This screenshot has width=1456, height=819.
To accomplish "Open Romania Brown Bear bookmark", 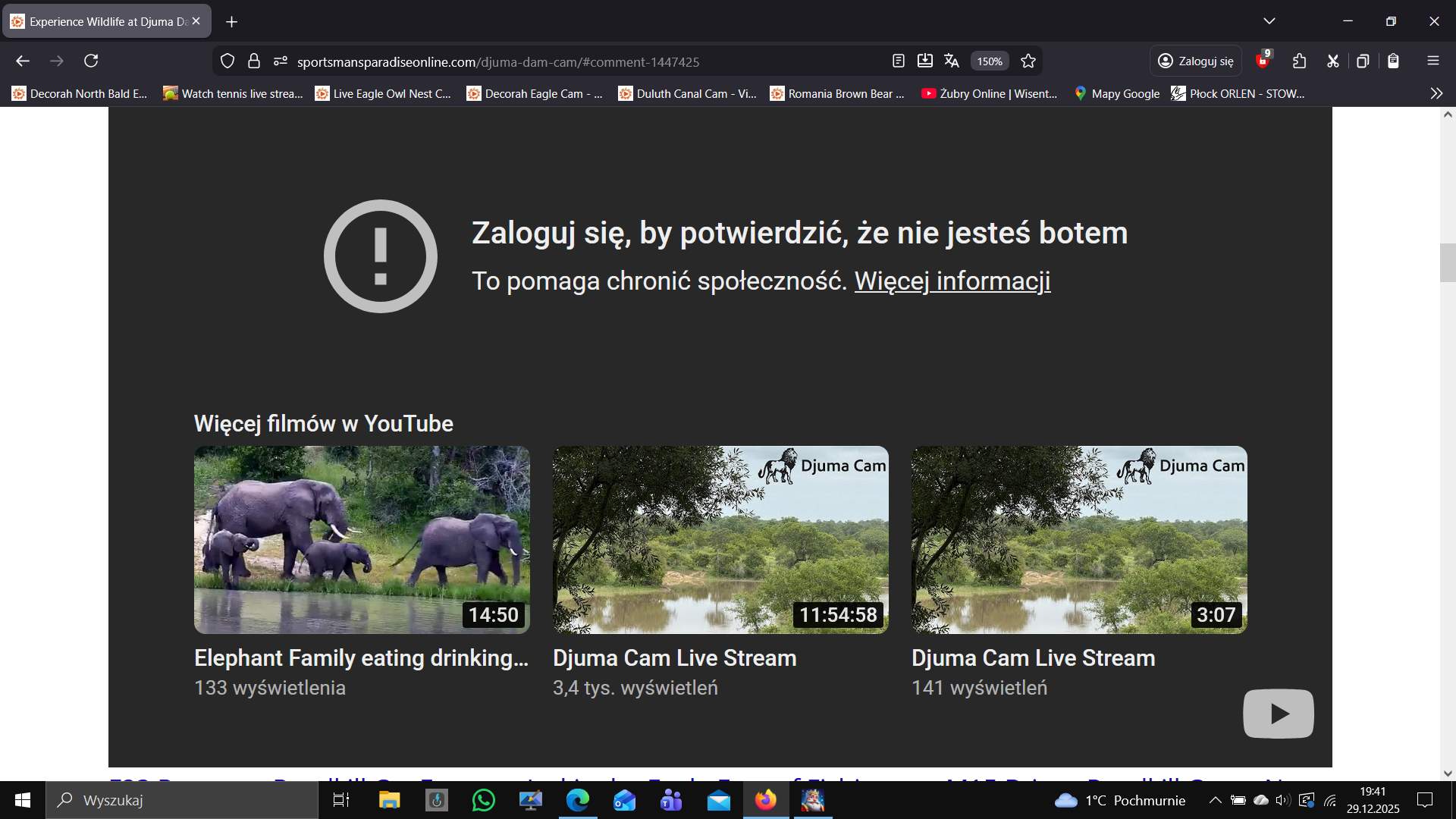I will [x=837, y=93].
